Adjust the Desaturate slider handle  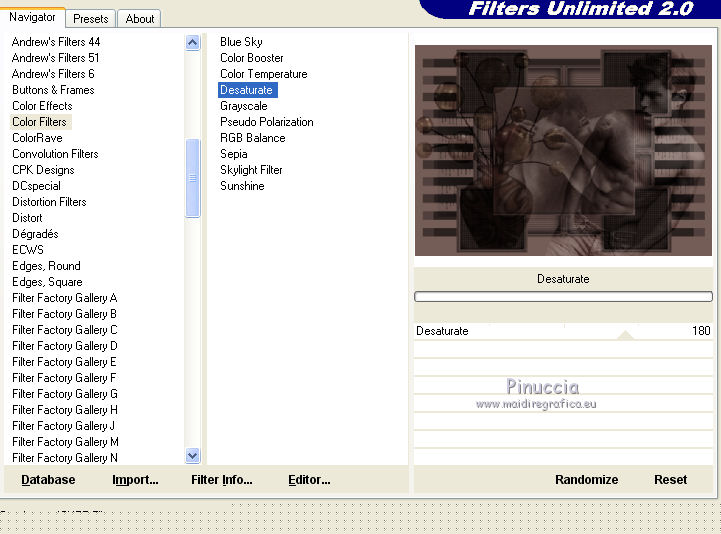tap(625, 335)
